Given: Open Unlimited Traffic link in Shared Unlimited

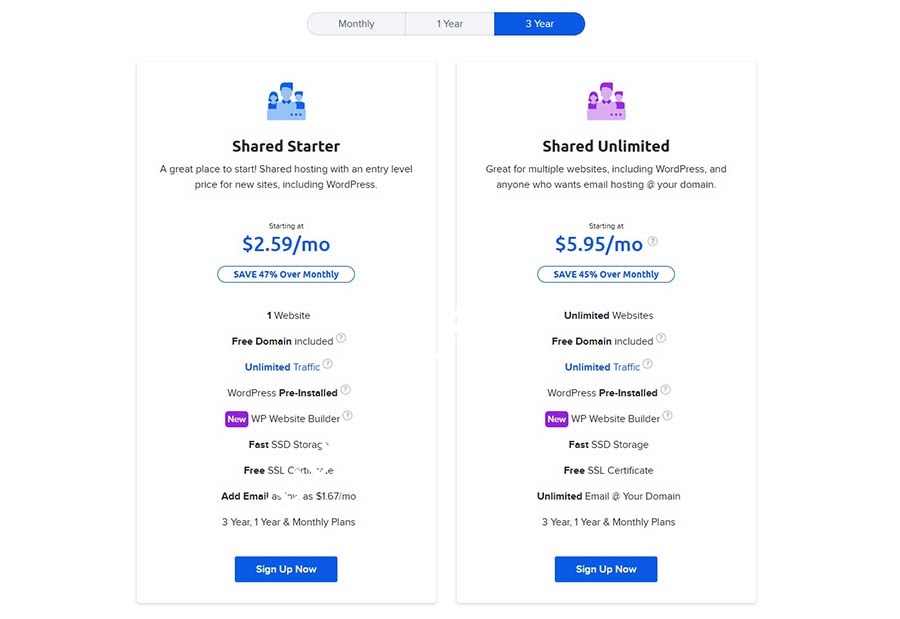Looking at the screenshot, I should coord(602,367).
